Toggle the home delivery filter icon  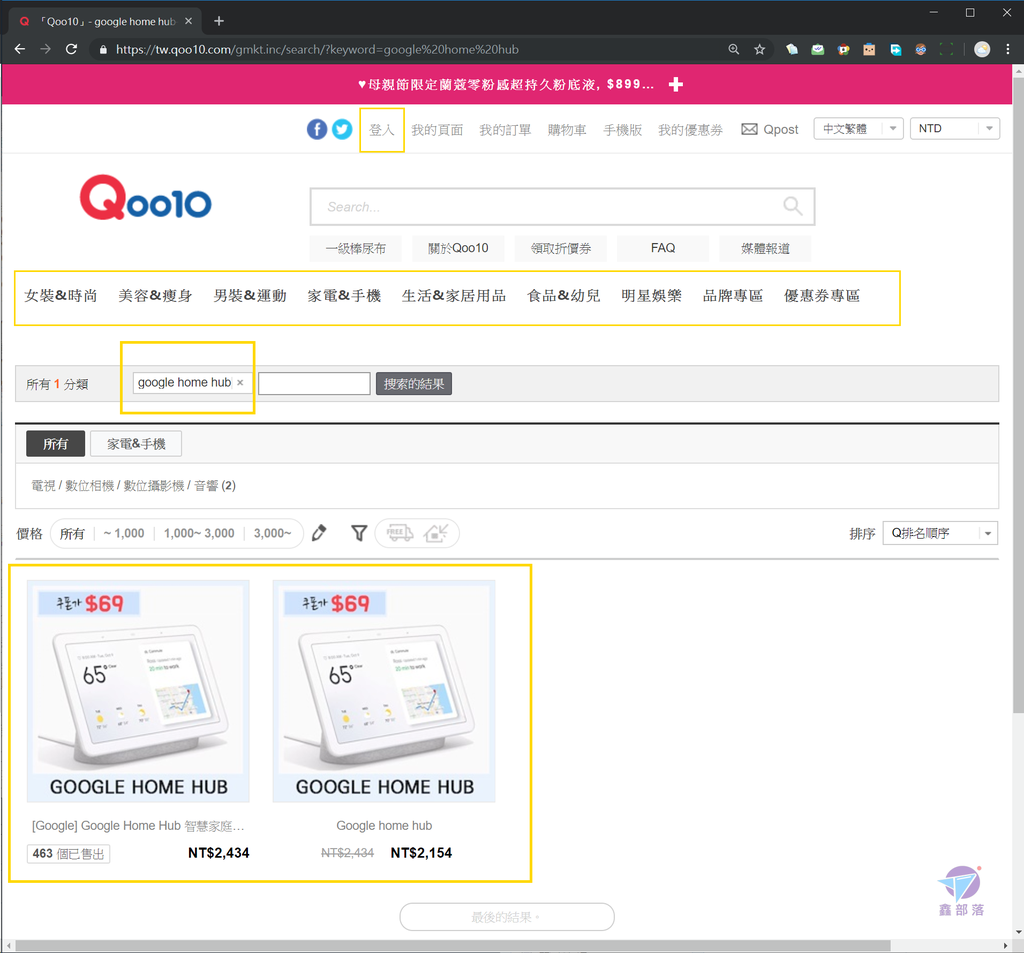[x=436, y=533]
